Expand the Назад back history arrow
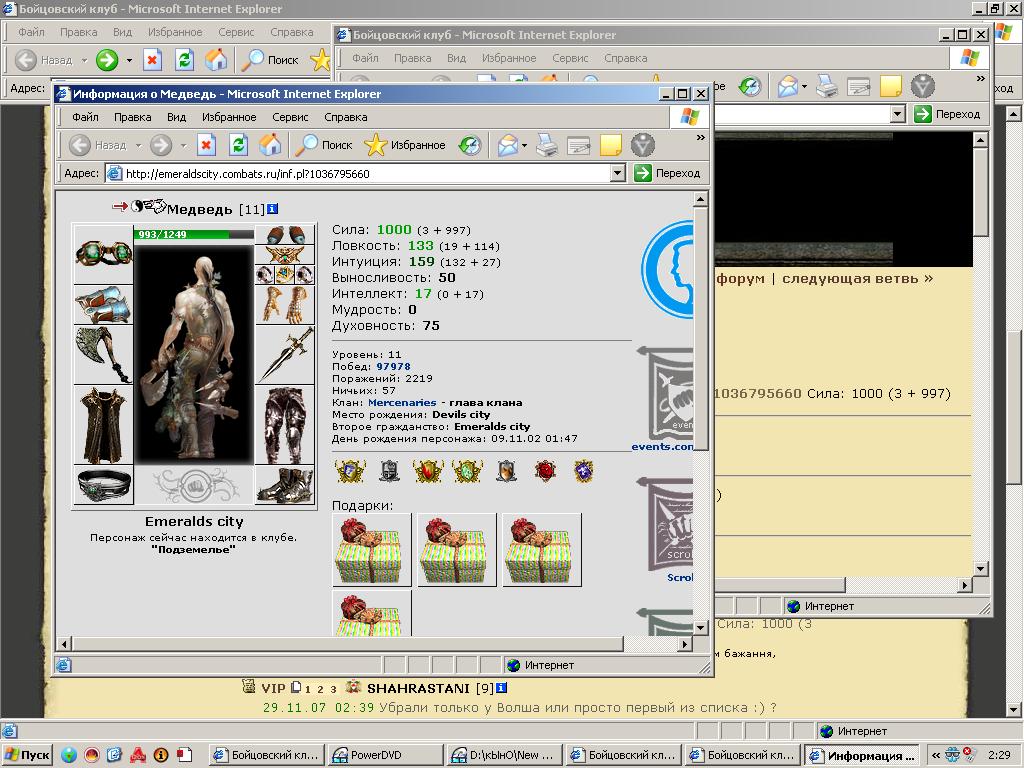The height and width of the screenshot is (768, 1024). click(x=138, y=145)
